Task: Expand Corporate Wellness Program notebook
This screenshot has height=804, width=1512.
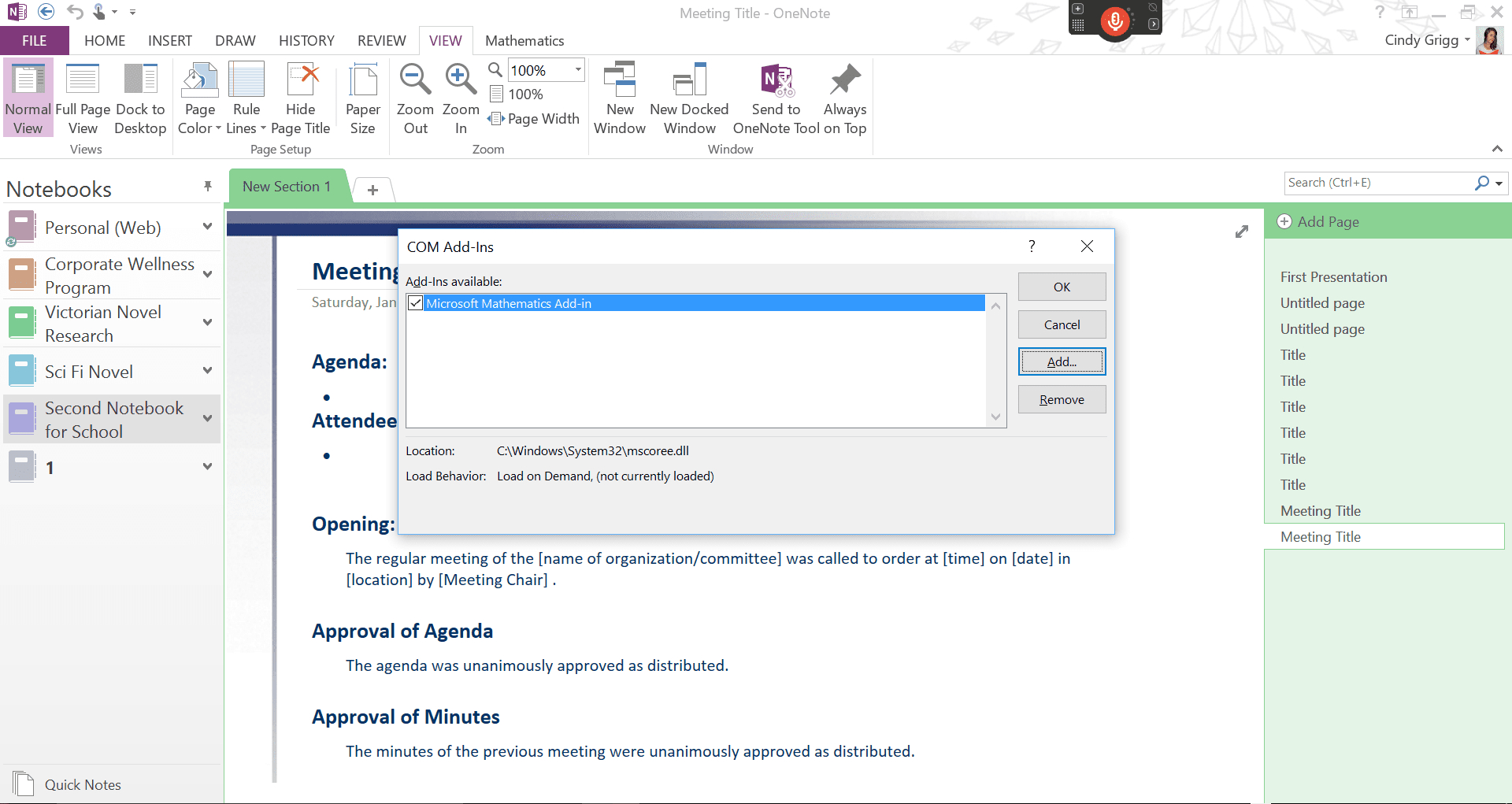Action: tap(207, 275)
